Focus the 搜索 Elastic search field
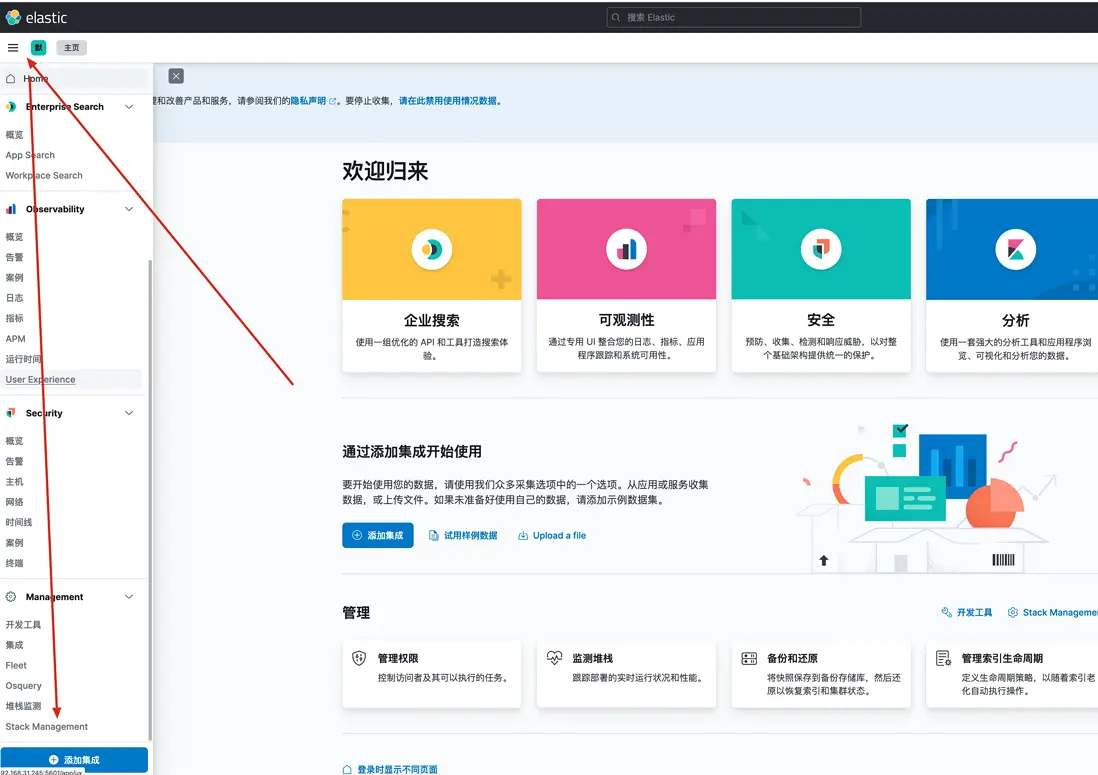The width and height of the screenshot is (1098, 775). click(x=733, y=18)
